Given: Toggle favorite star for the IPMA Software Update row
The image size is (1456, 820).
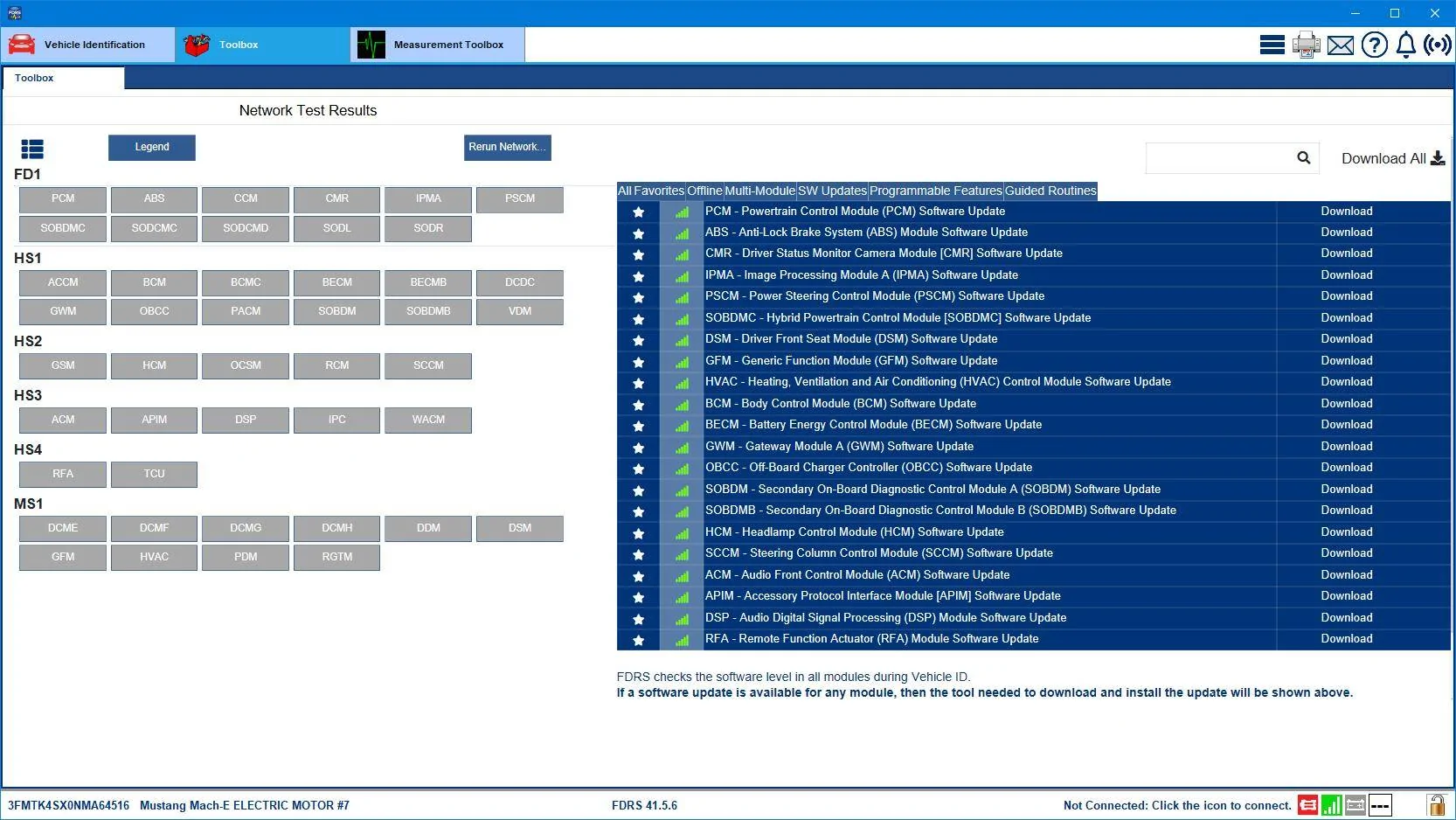Looking at the screenshot, I should (x=639, y=276).
